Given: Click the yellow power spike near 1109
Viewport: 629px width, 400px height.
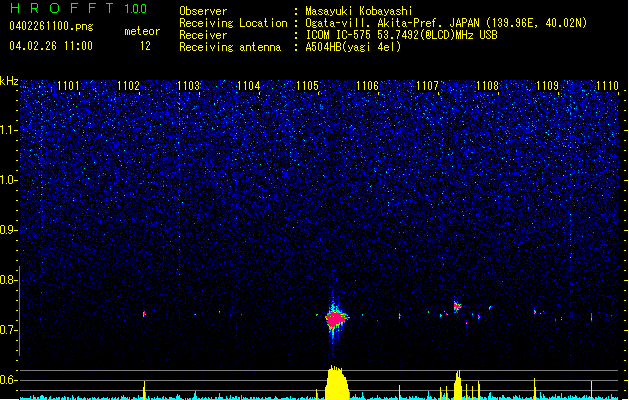Looking at the screenshot, I should pyautogui.click(x=534, y=389).
